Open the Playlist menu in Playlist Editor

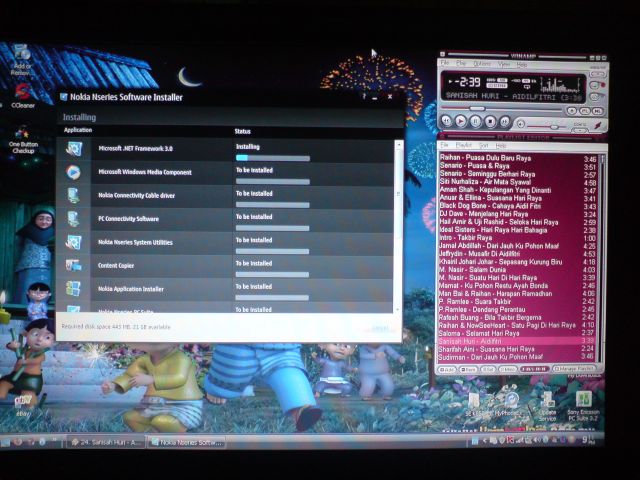pos(464,145)
